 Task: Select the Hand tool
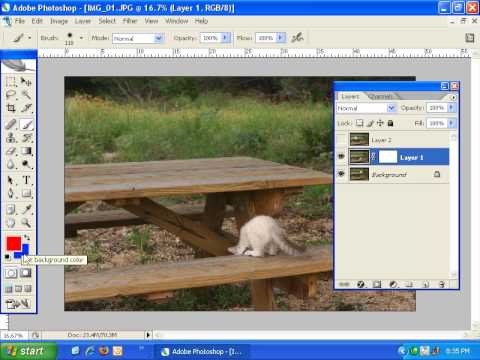pos(11,223)
